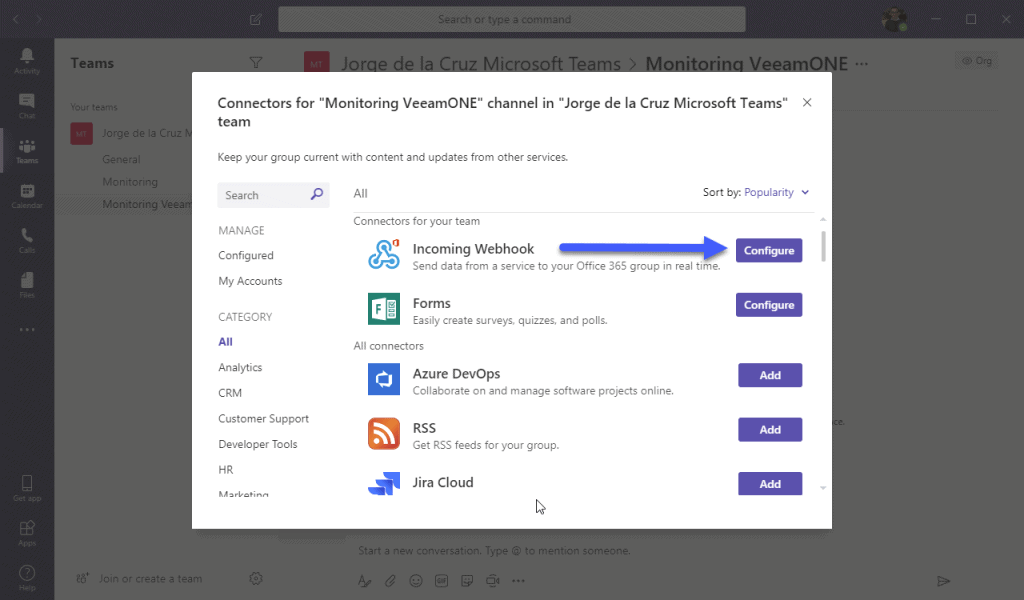The width and height of the screenshot is (1024, 600).
Task: Select the Developer Tools category
Action: pyautogui.click(x=258, y=444)
